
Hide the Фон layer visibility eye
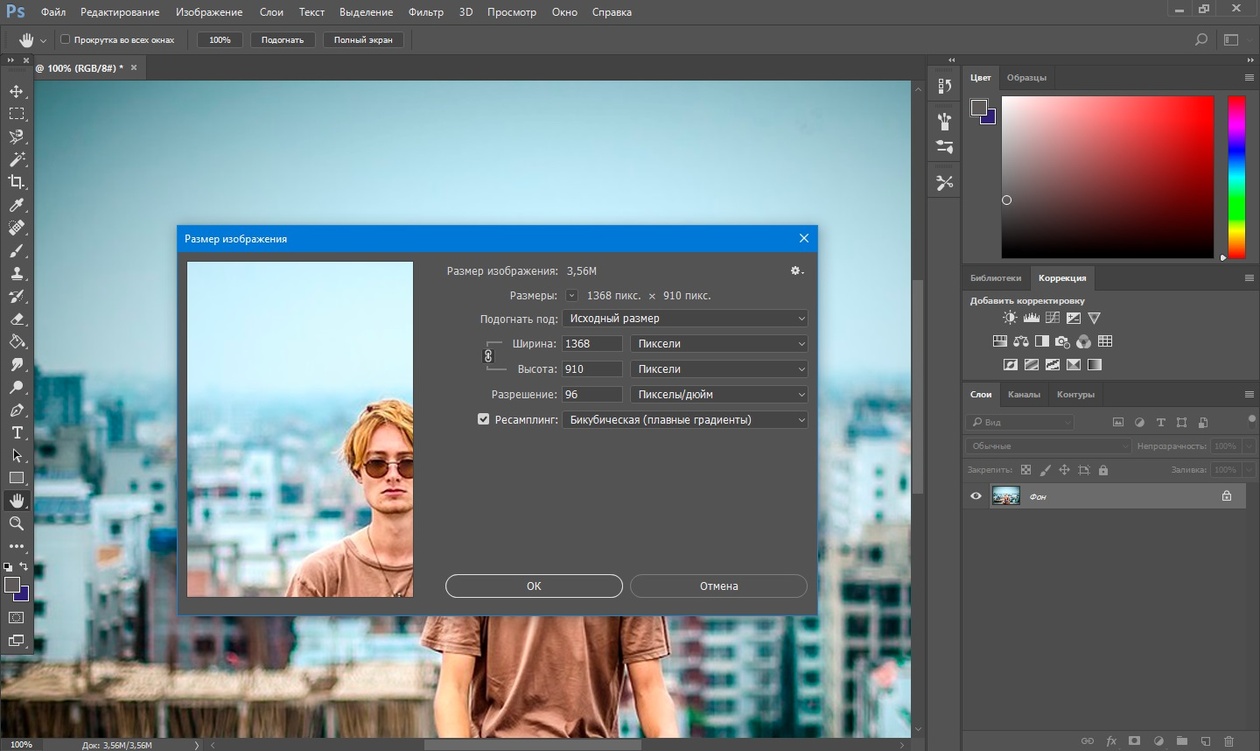pyautogui.click(x=977, y=496)
